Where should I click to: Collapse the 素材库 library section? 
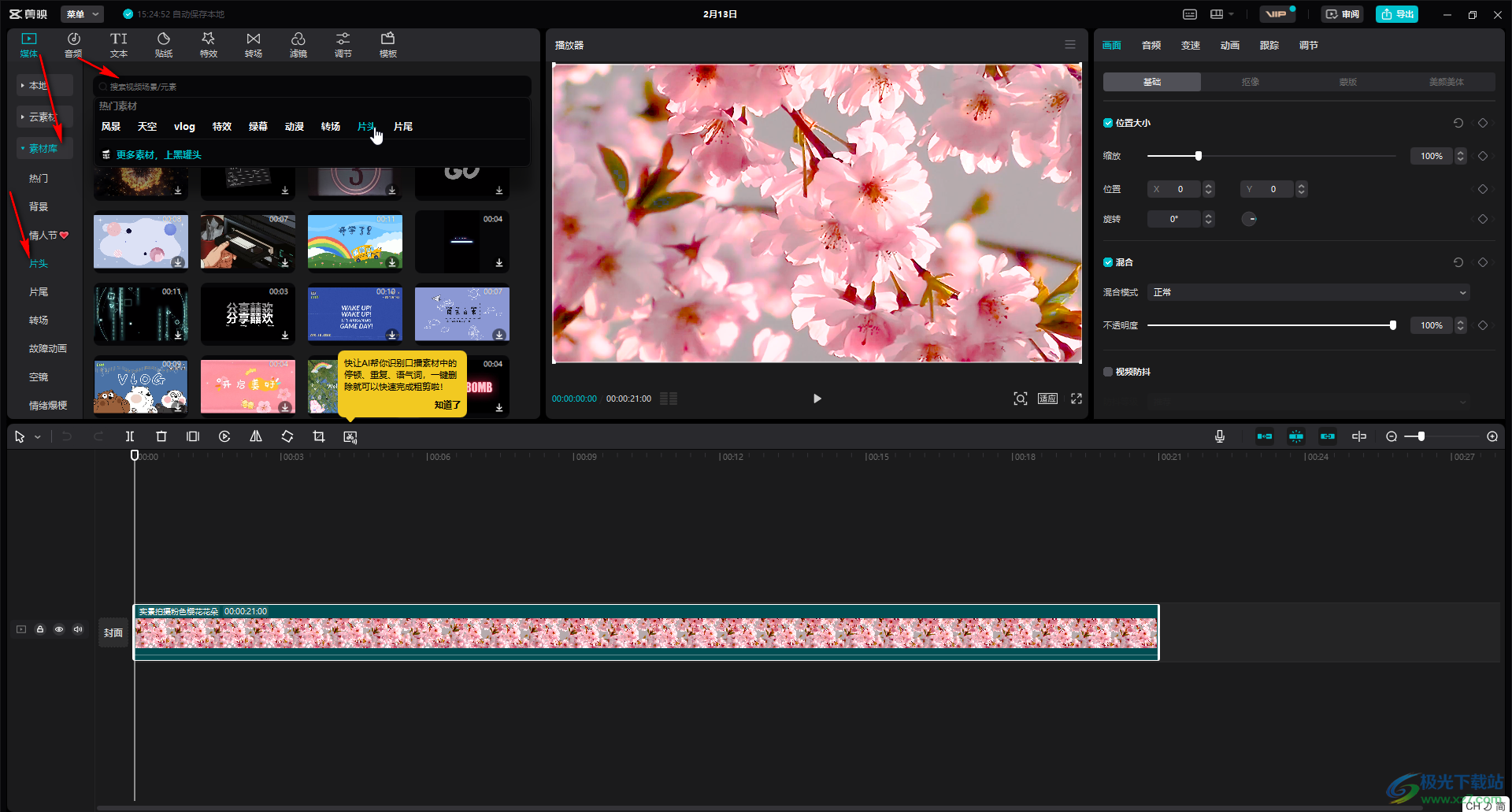pos(45,148)
